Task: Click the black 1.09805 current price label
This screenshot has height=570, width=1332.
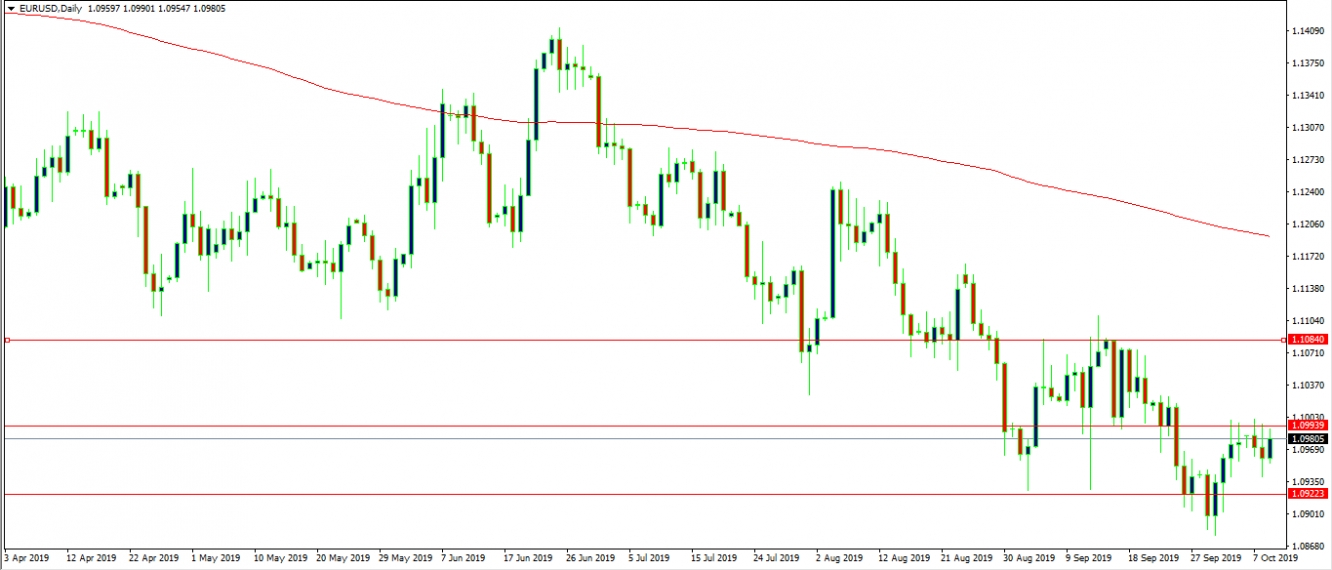Action: pos(1307,439)
